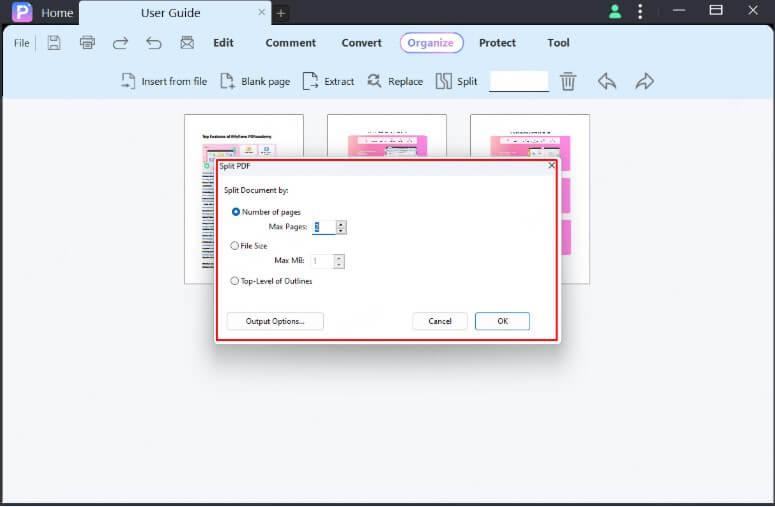This screenshot has width=775, height=507.
Task: Select the User Guide tab
Action: tap(171, 13)
